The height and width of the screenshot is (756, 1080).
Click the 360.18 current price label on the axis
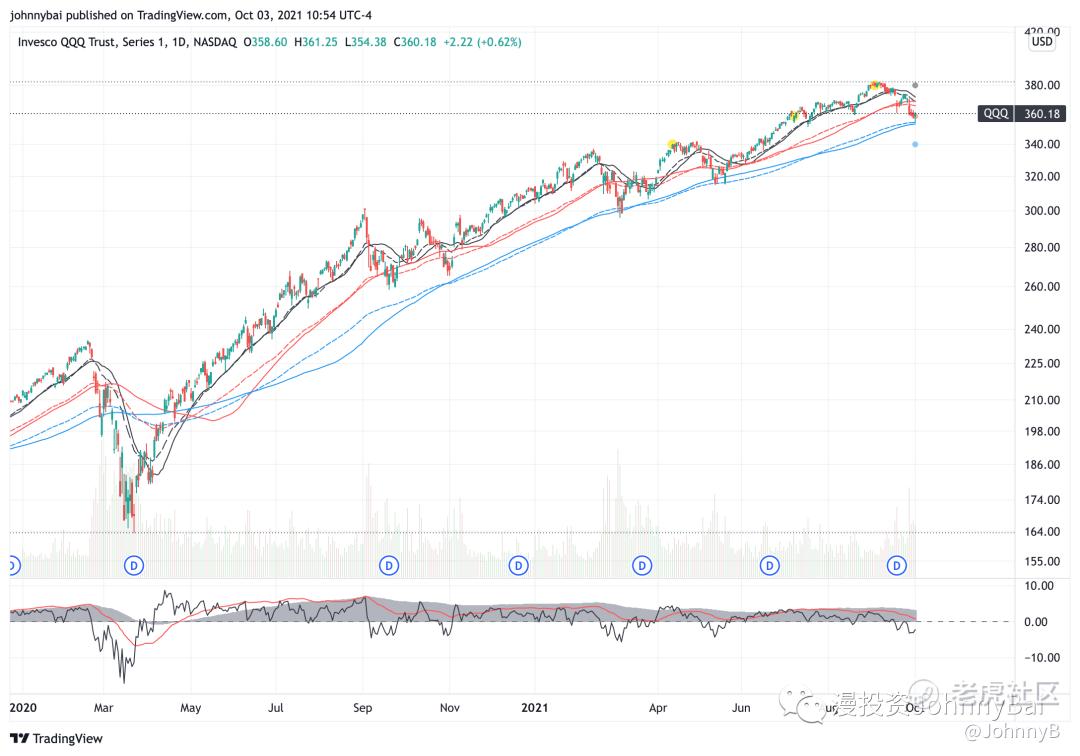pyautogui.click(x=1041, y=114)
